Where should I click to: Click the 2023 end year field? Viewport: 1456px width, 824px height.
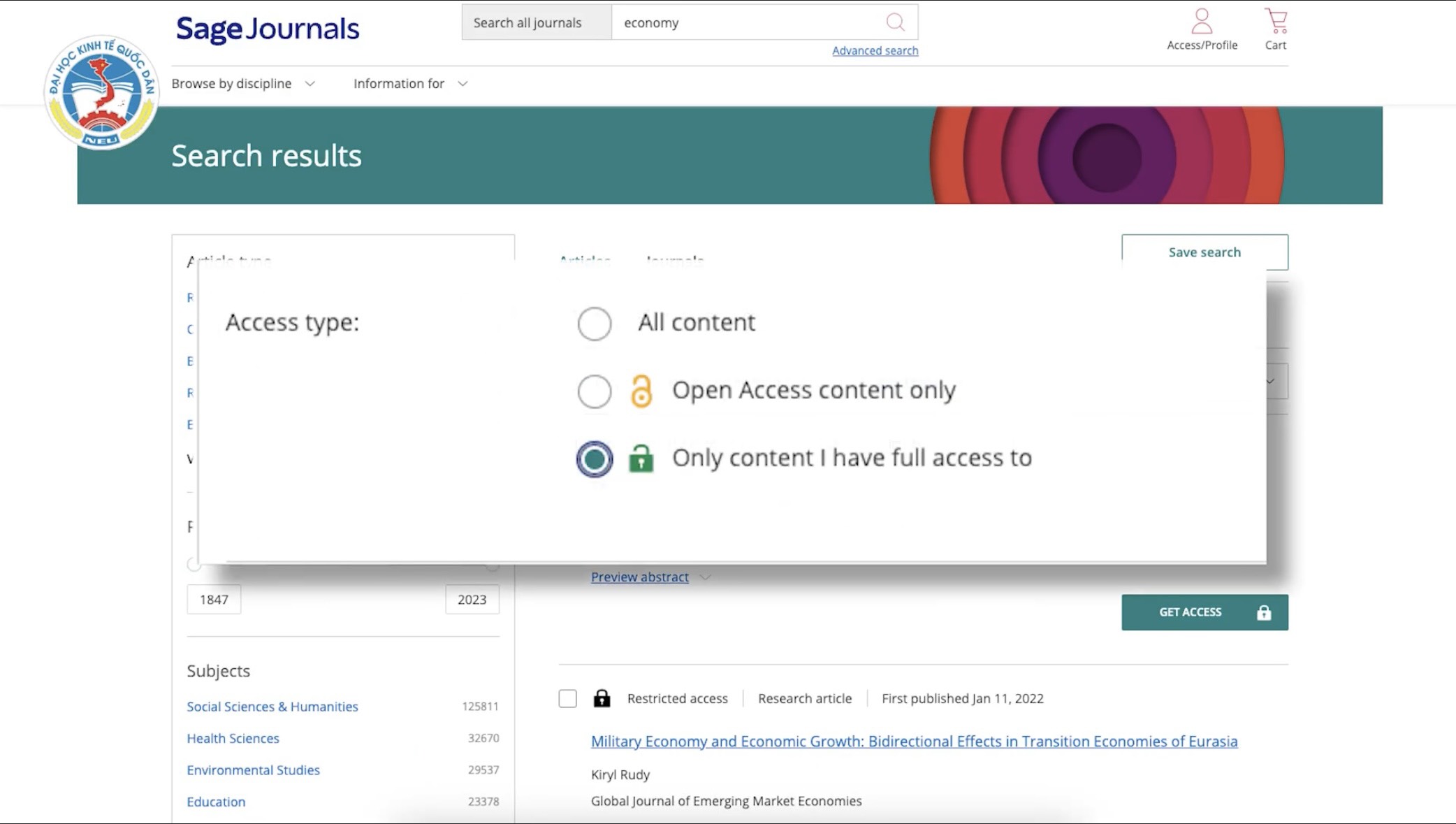pos(472,600)
